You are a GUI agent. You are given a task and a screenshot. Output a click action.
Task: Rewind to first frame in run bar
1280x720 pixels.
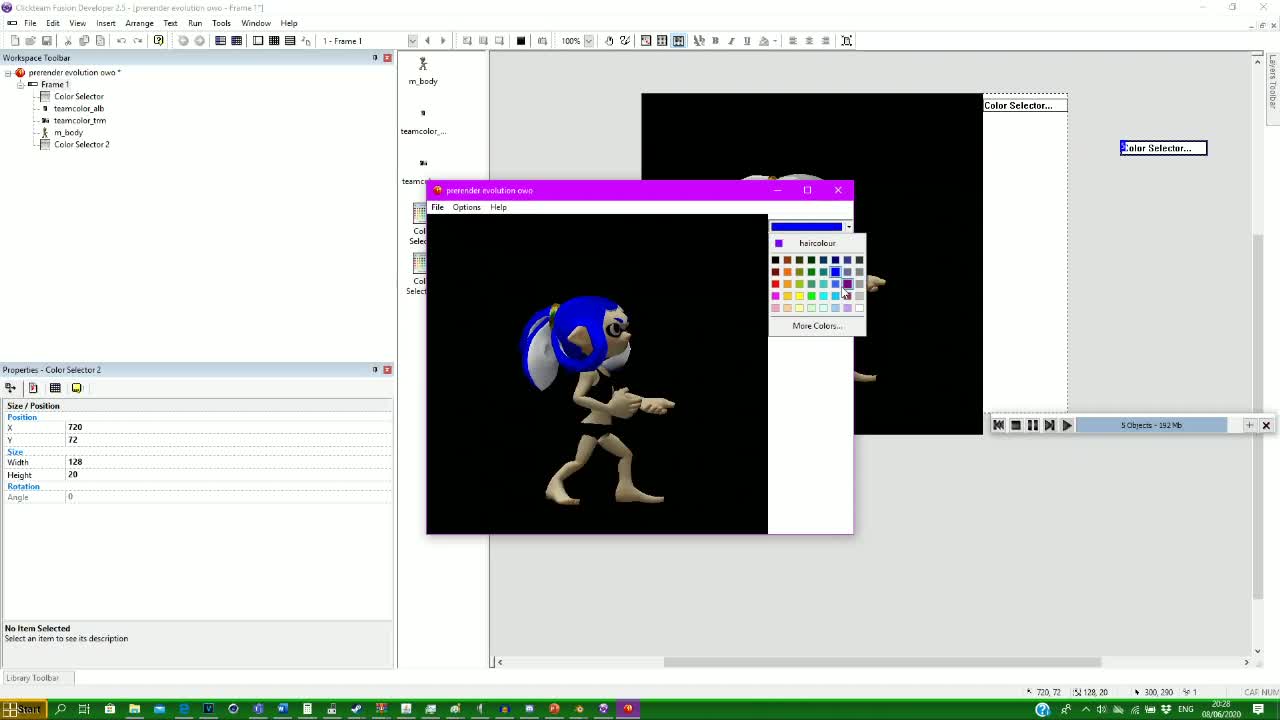[998, 425]
